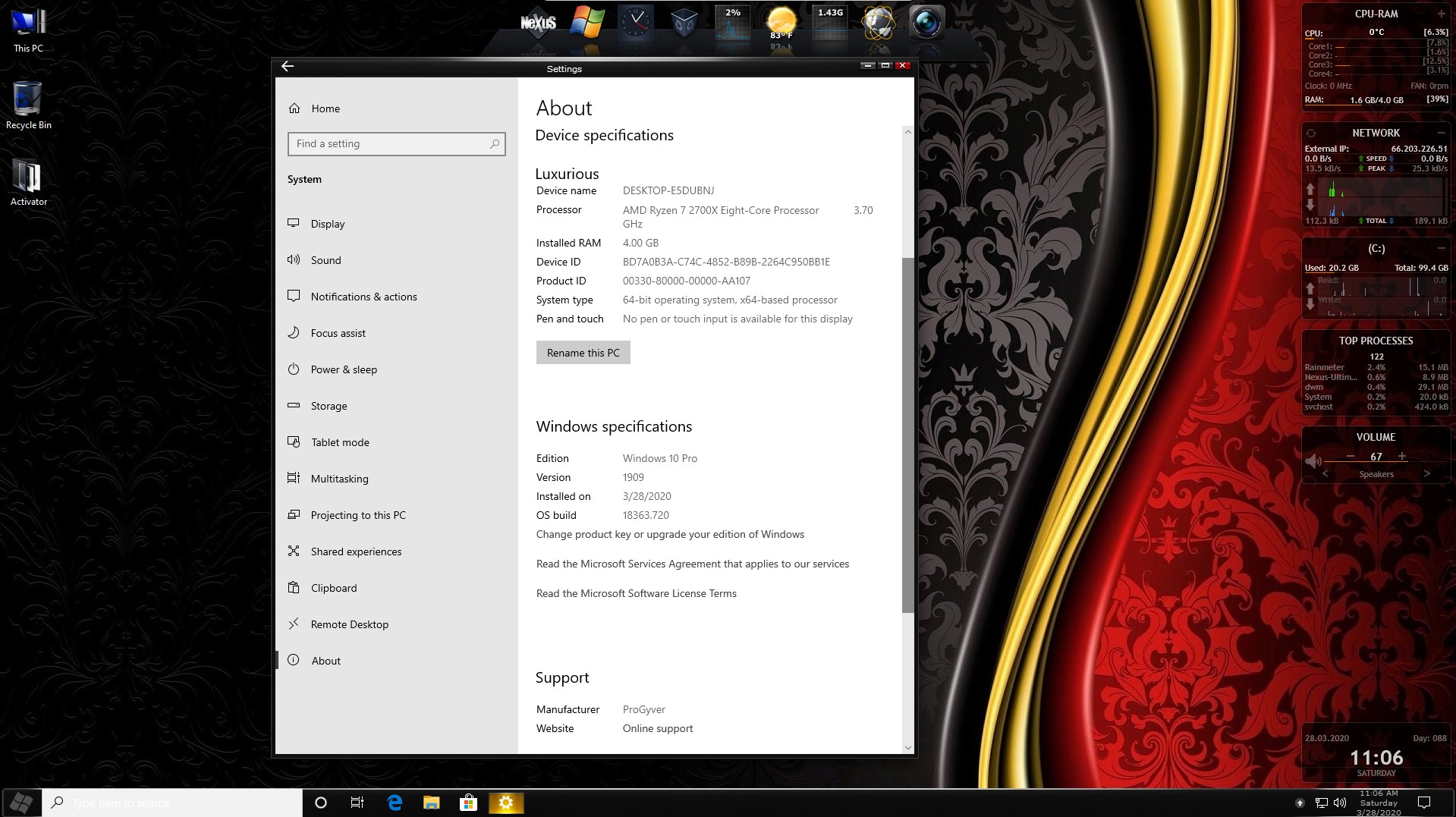Collapse the (C:) drive widget
This screenshot has width=1456, height=817.
(x=1441, y=248)
